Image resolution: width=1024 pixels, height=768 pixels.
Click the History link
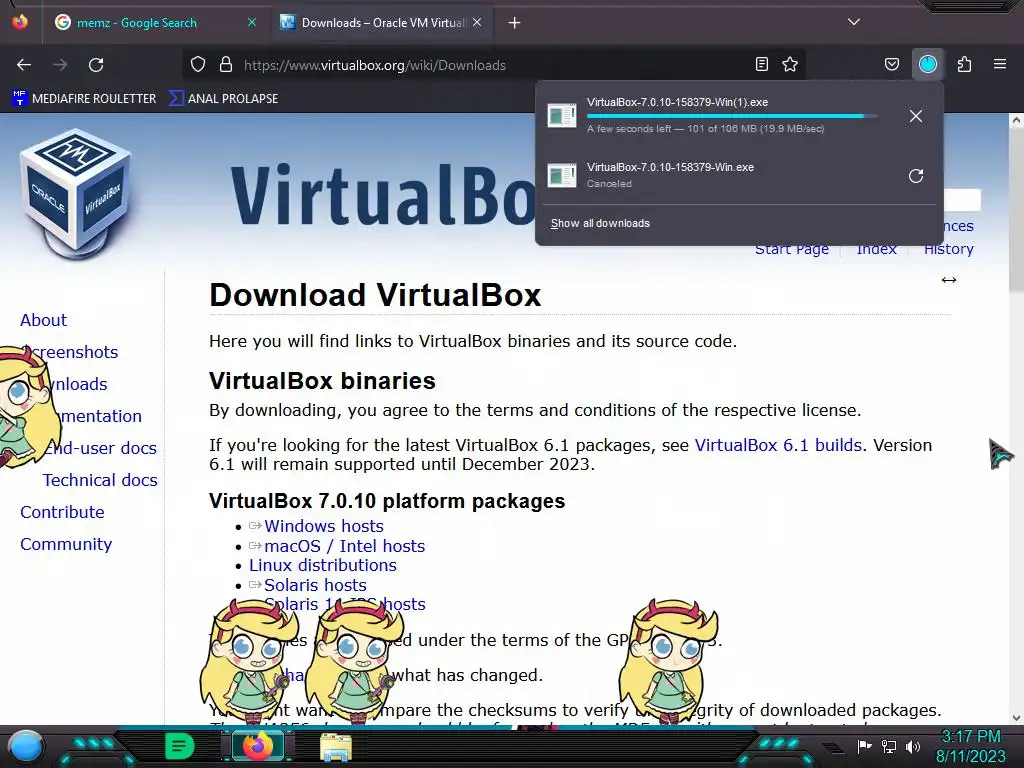pyautogui.click(x=948, y=249)
